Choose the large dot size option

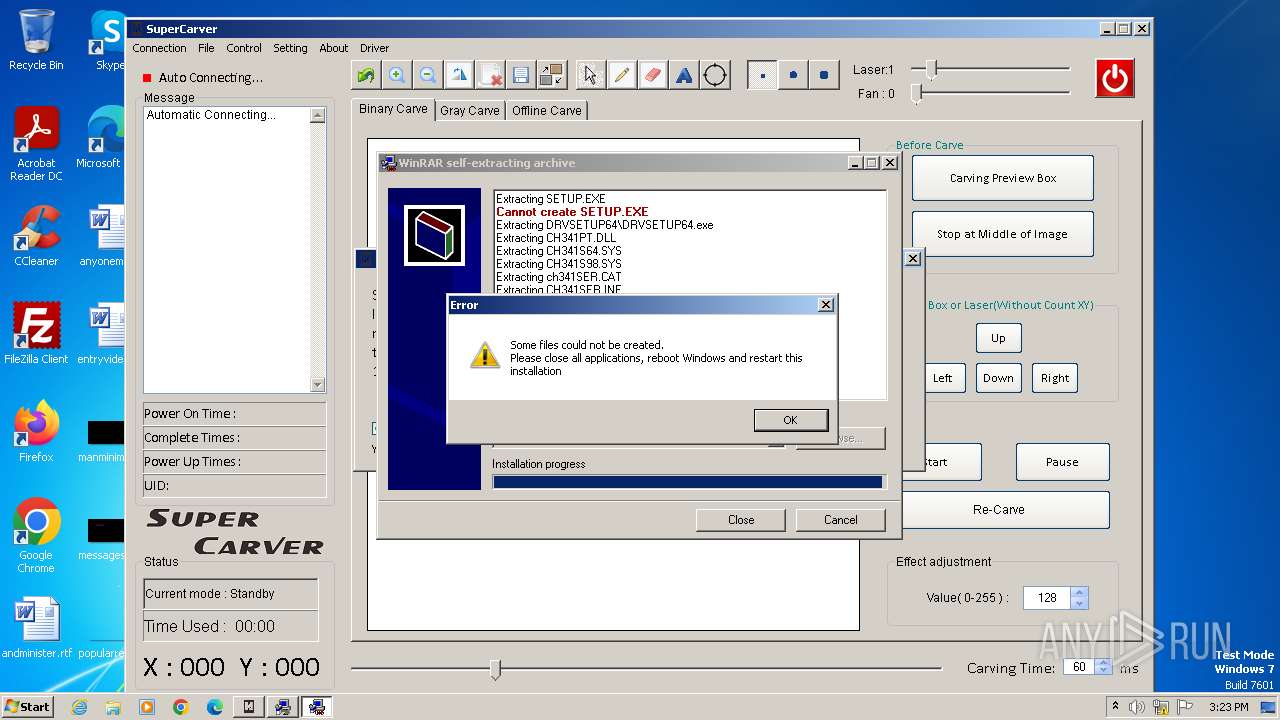click(x=824, y=75)
